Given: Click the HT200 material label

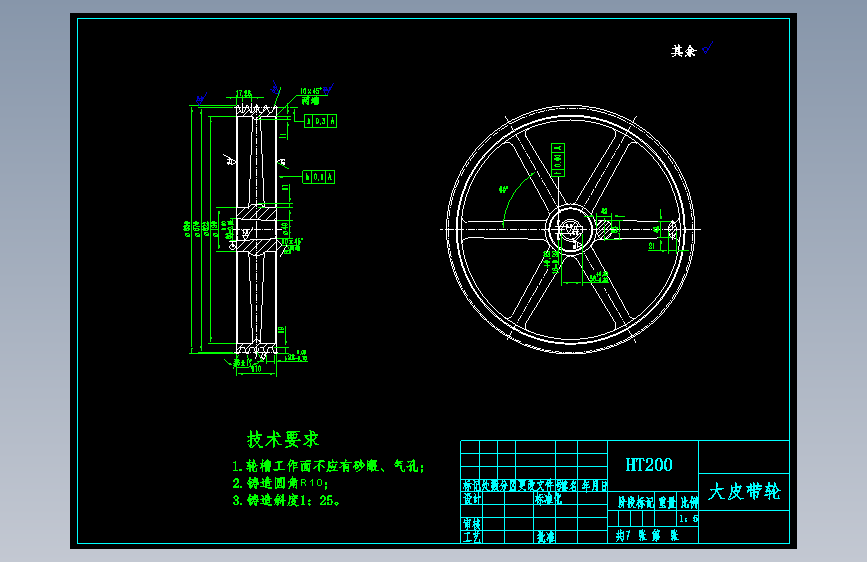Looking at the screenshot, I should pyautogui.click(x=649, y=465).
